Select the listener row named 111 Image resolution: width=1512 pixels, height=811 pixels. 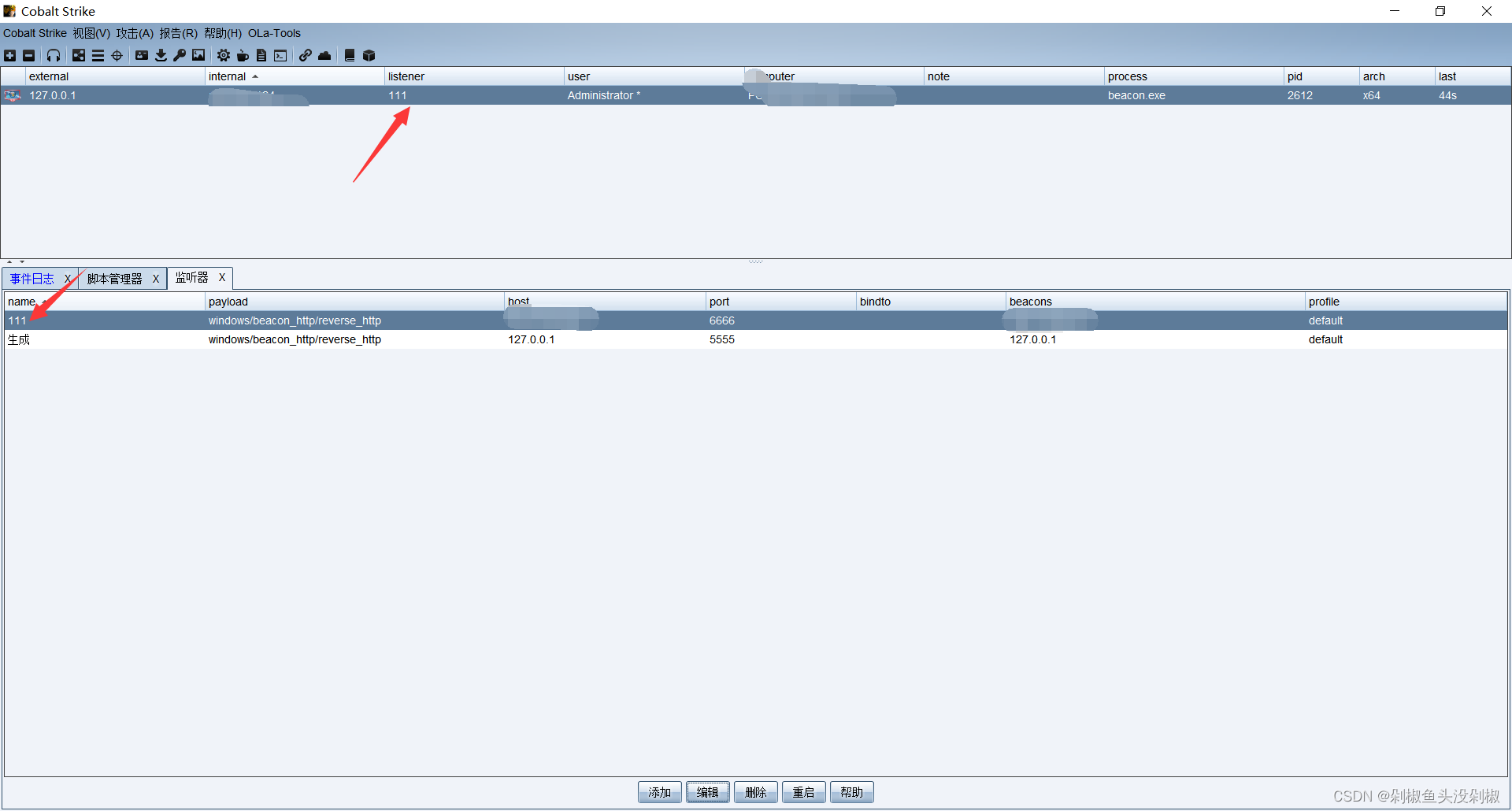click(756, 320)
